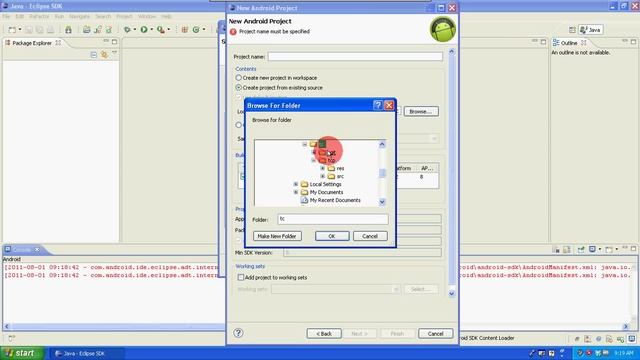Click the Back button in the wizard
Viewport: 640px width, 360px height.
324,333
